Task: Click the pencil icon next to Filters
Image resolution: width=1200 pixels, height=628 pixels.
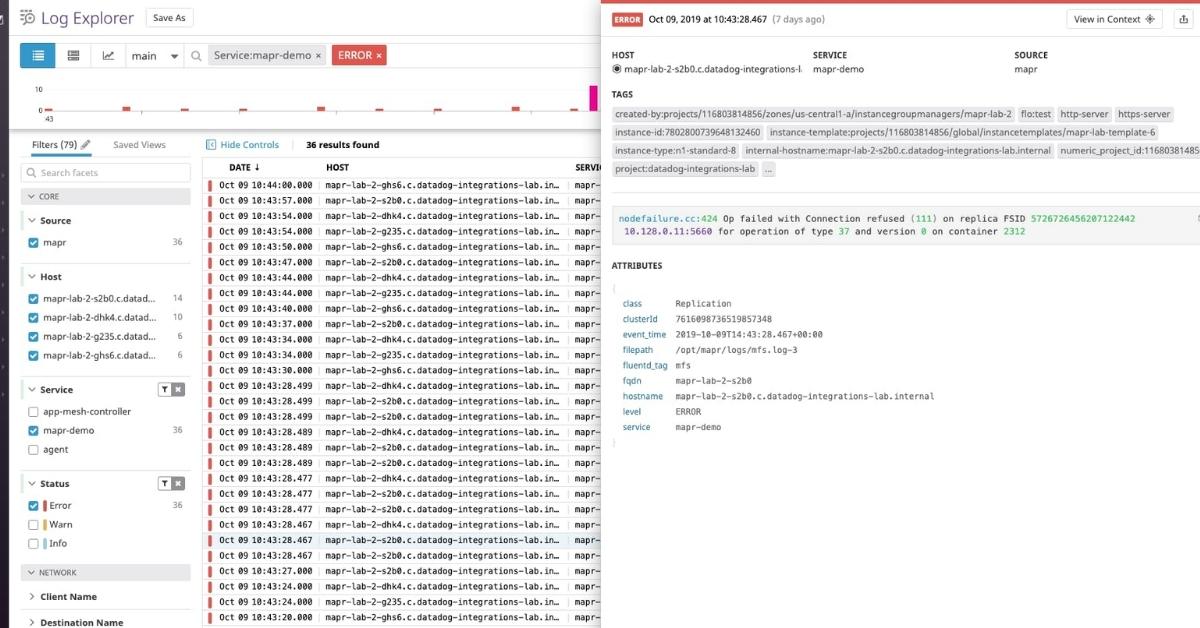Action: point(86,145)
